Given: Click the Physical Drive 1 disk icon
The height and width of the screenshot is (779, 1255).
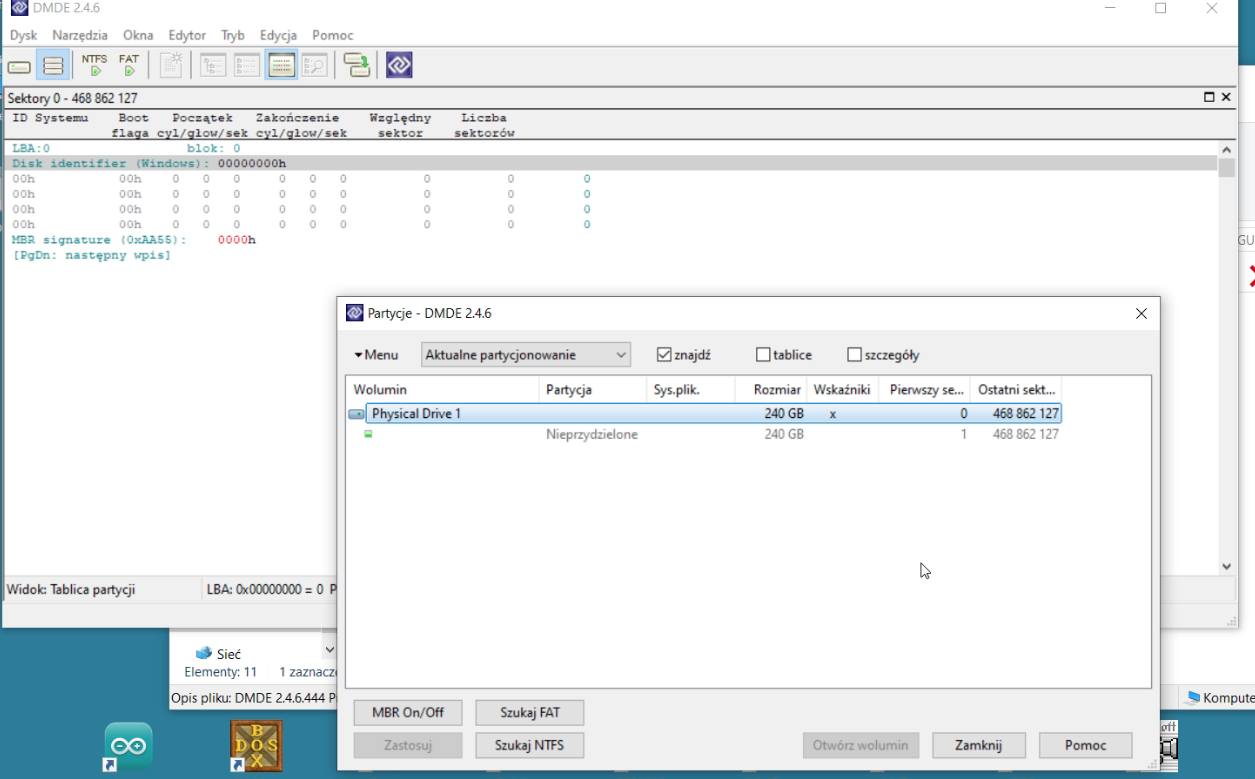Looking at the screenshot, I should click(356, 414).
